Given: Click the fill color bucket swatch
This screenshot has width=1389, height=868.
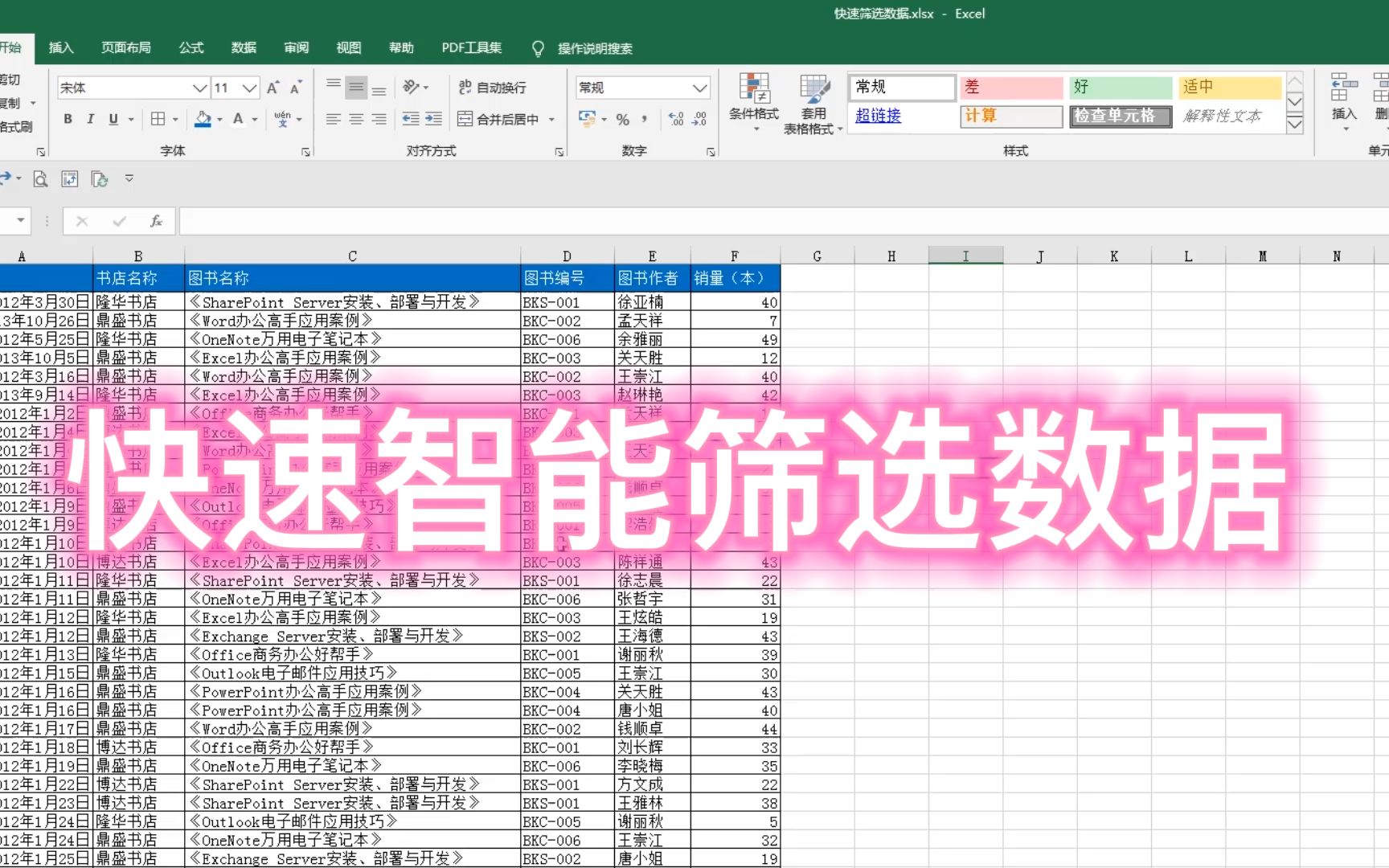Looking at the screenshot, I should click(201, 119).
